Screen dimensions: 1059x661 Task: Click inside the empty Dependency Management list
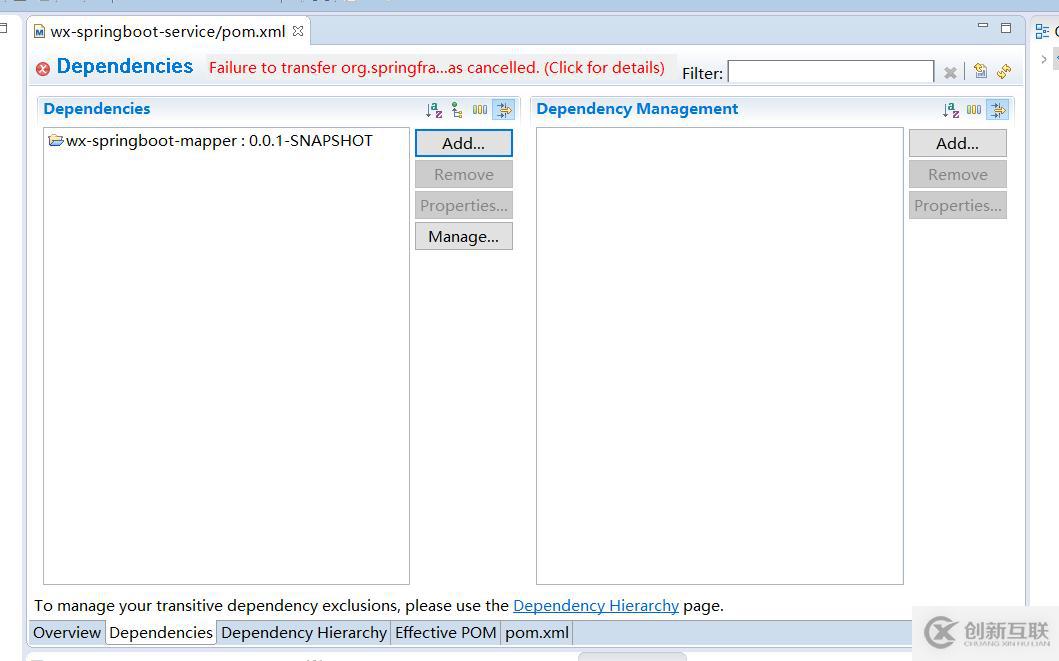[719, 356]
